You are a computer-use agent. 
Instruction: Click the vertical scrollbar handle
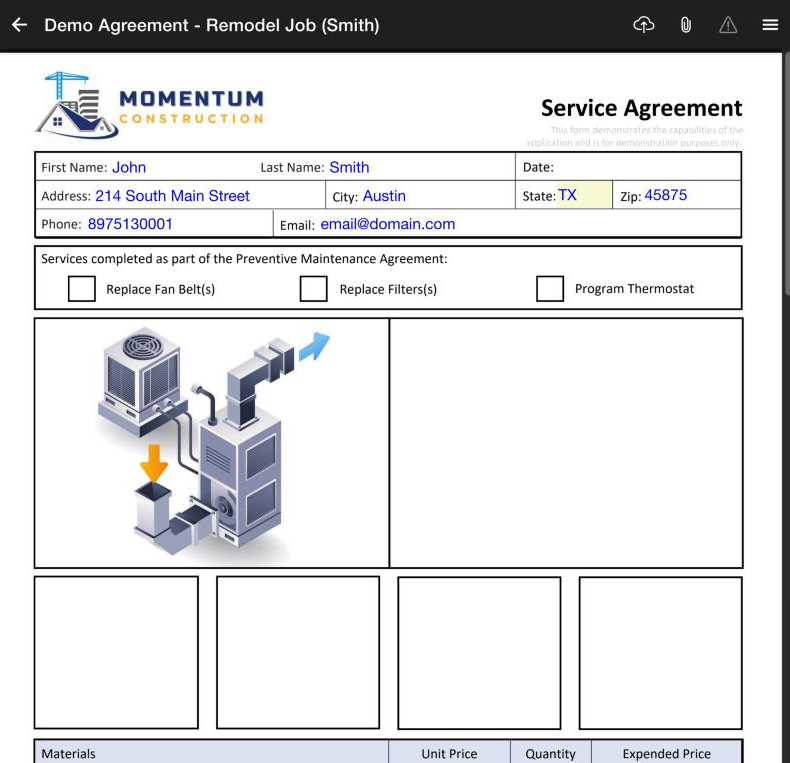[x=786, y=174]
